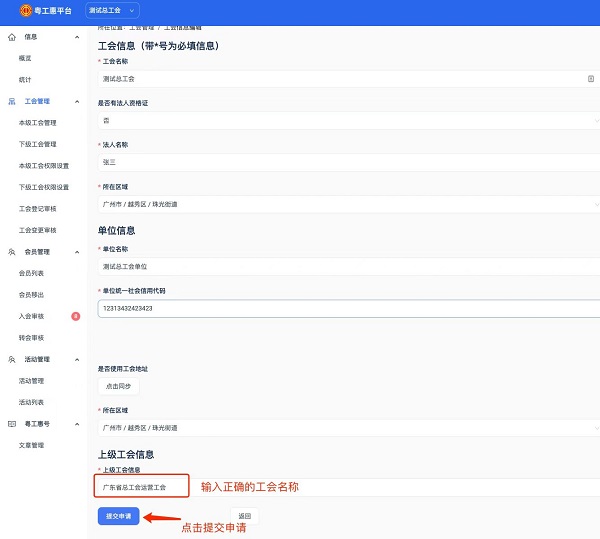Click the 提交申请 button
This screenshot has width=600, height=539.
point(119,516)
